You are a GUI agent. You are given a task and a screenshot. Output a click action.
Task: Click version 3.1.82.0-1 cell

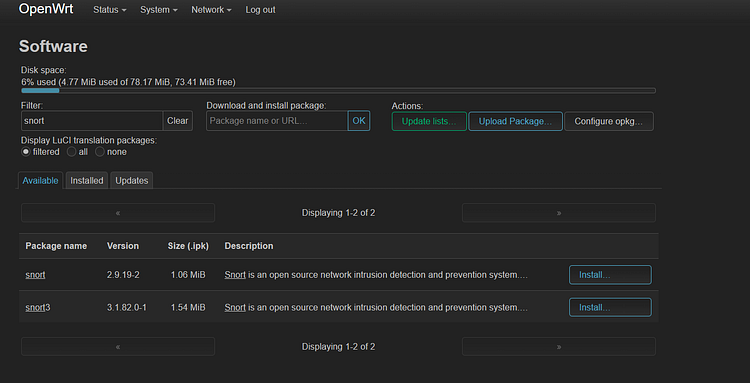coord(127,307)
